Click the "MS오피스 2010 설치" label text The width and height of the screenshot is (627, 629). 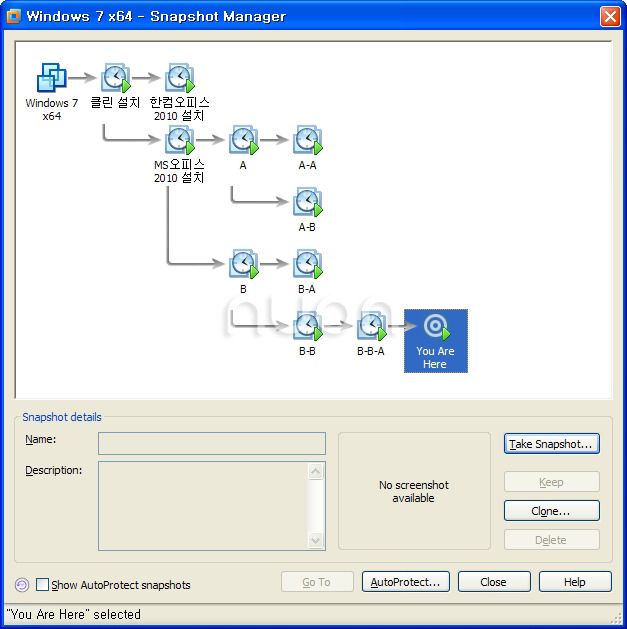[x=179, y=171]
